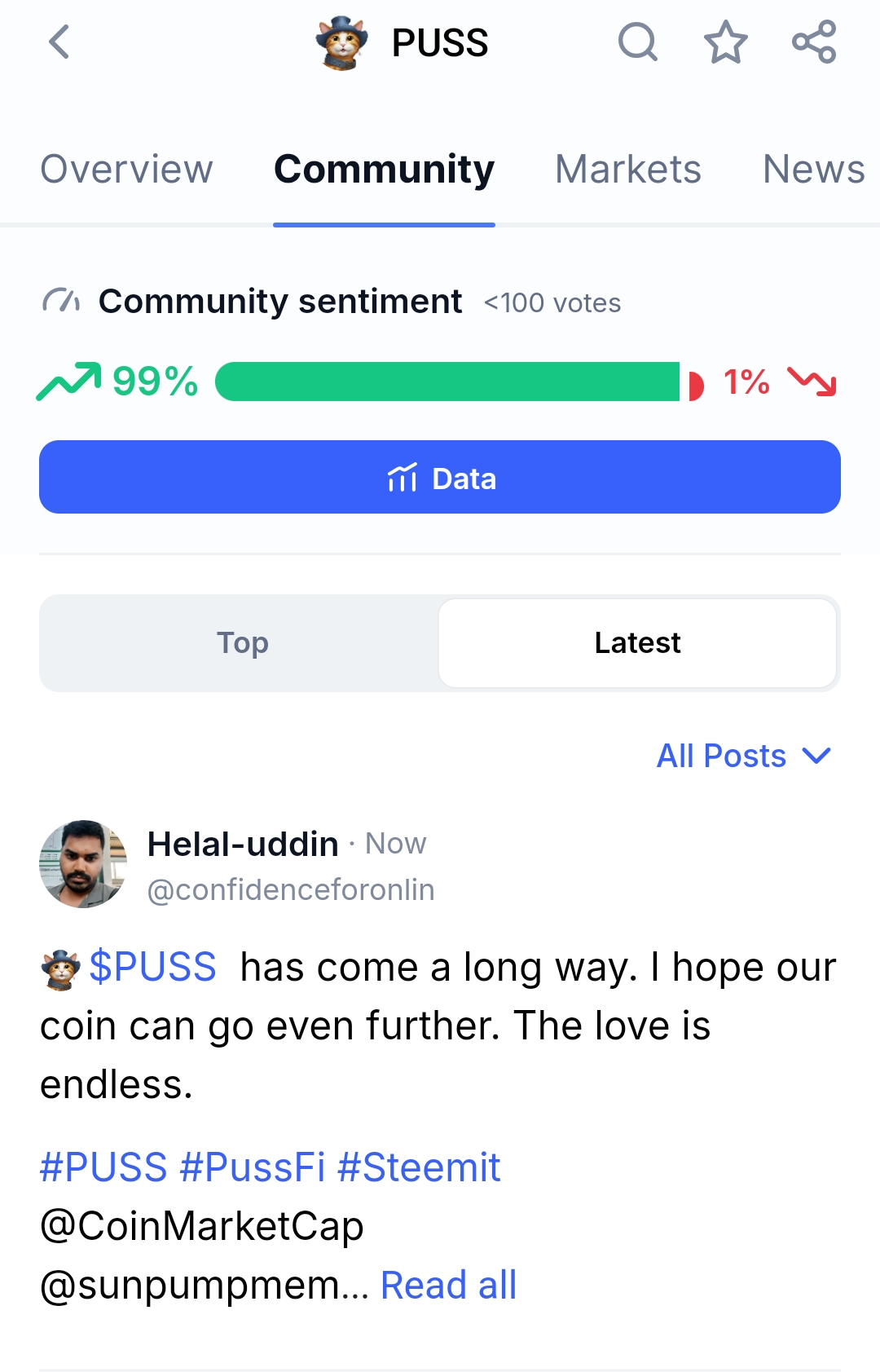Tap the green sentiment progress bar

click(x=447, y=382)
